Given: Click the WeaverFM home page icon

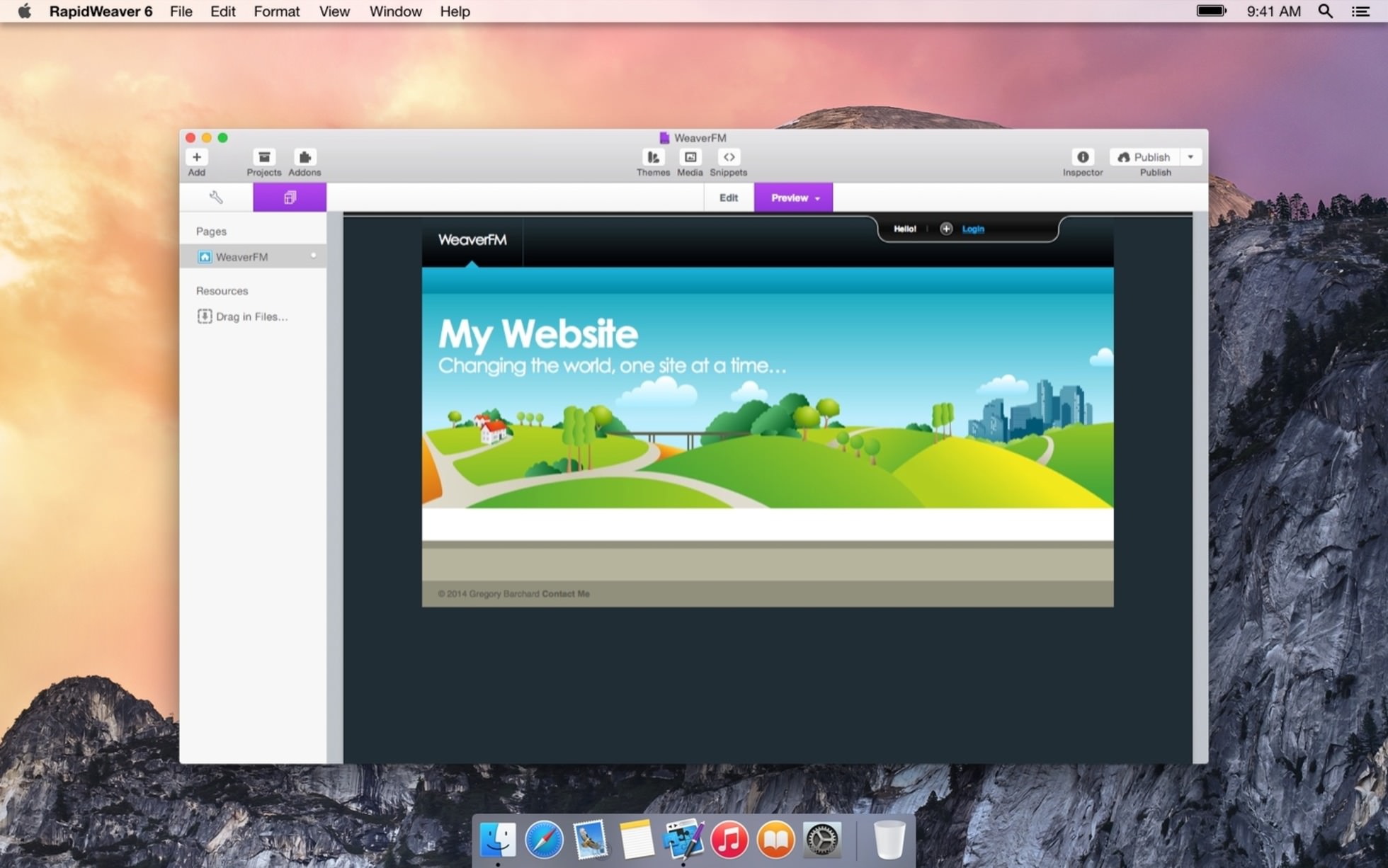Looking at the screenshot, I should coord(205,257).
